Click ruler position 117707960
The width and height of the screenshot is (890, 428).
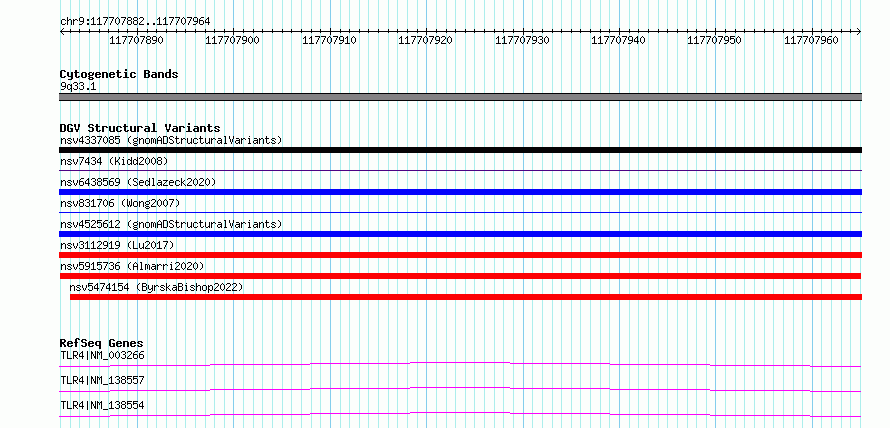[x=811, y=41]
